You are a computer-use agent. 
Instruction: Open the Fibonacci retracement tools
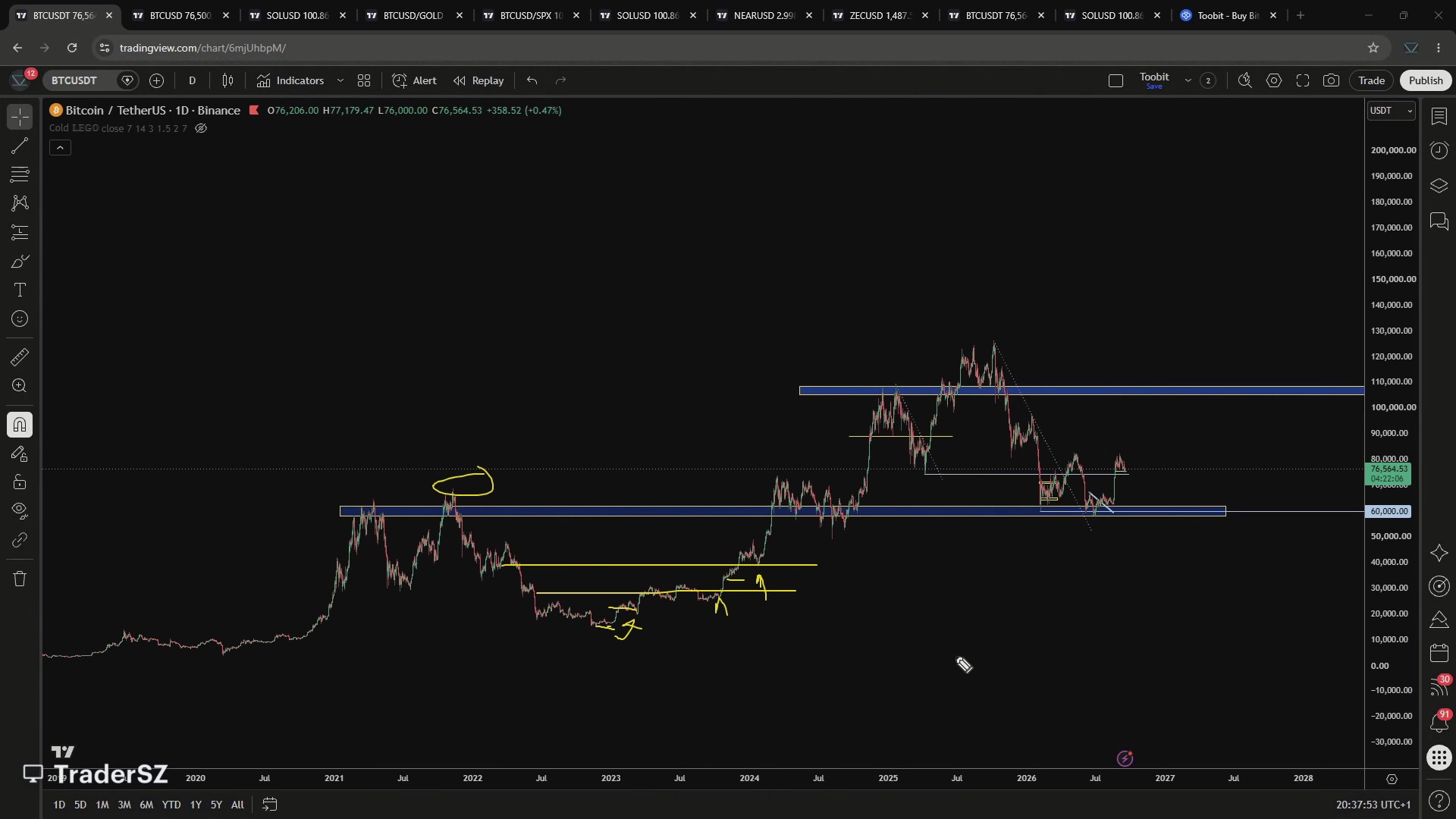(20, 174)
